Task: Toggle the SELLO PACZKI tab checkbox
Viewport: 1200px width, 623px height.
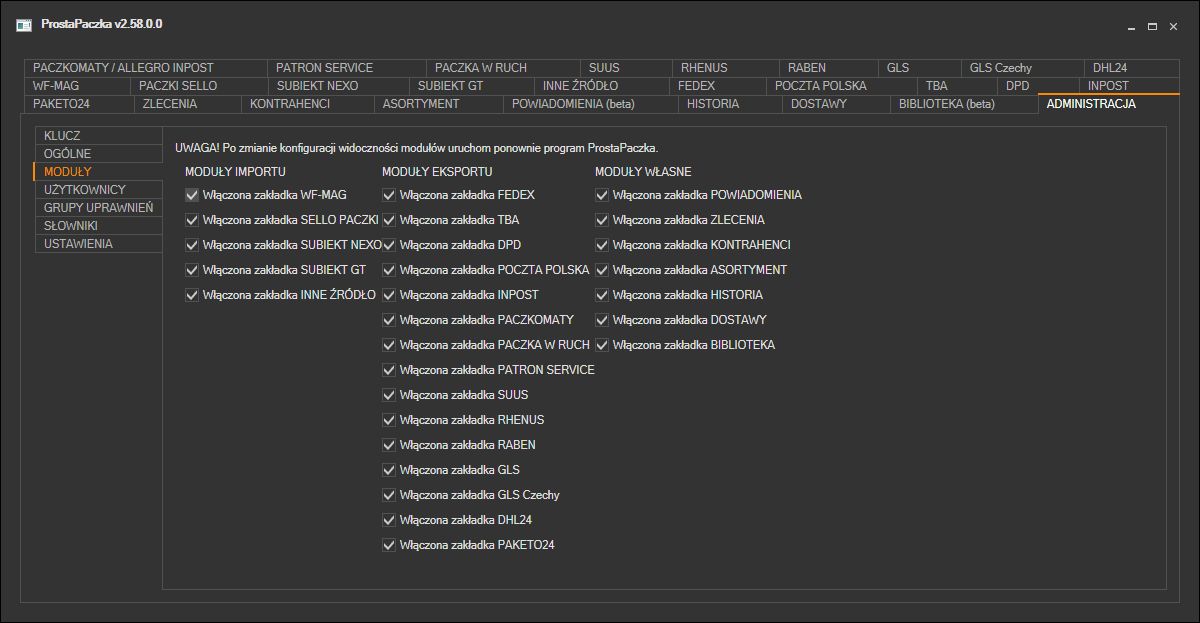Action: [192, 220]
